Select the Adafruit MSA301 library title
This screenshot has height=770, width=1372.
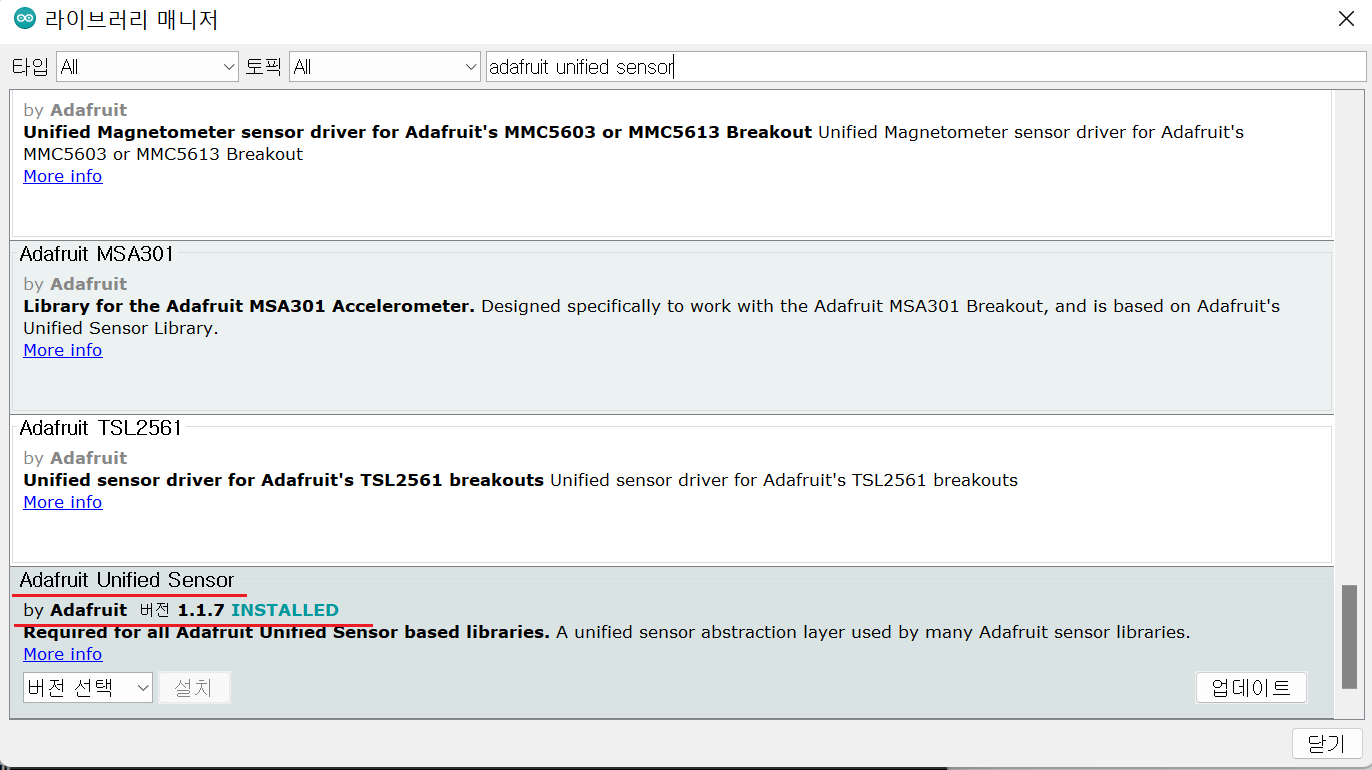[x=97, y=254]
